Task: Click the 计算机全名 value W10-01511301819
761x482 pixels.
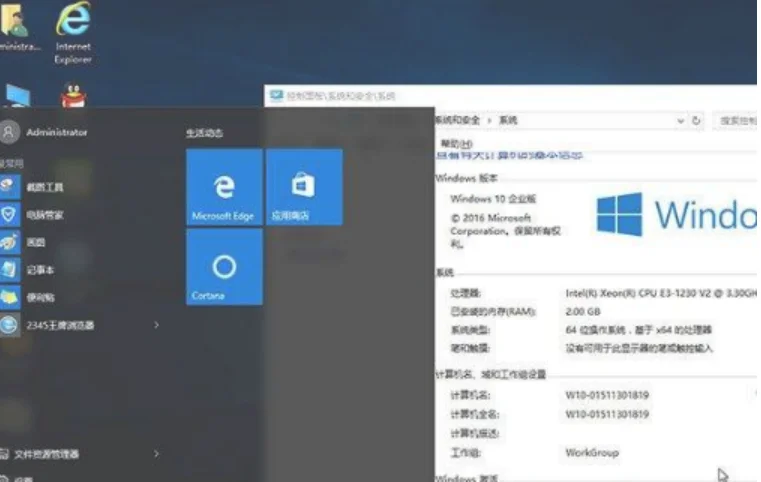Action: click(607, 414)
